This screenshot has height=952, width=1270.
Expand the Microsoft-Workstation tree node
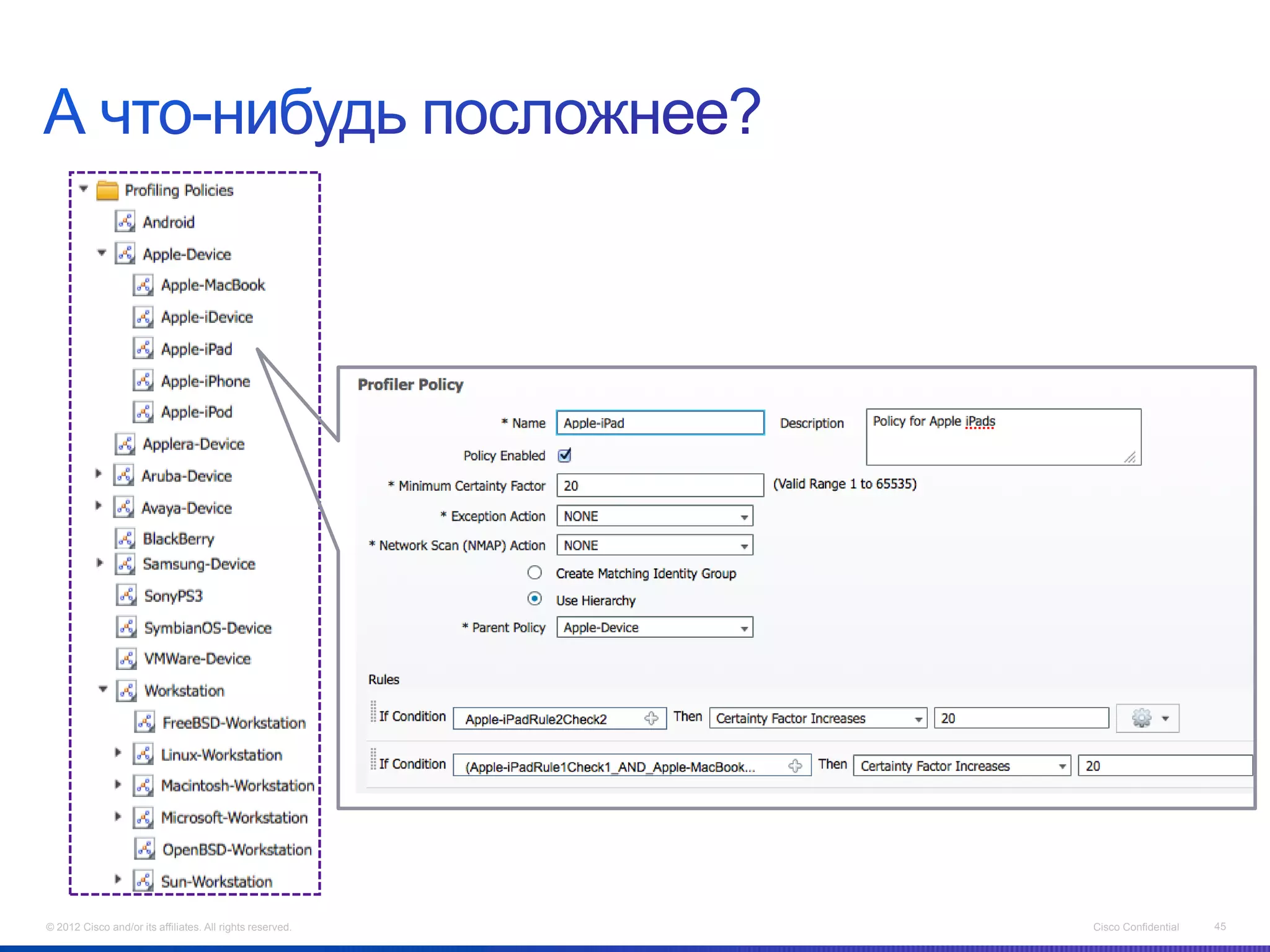118,816
